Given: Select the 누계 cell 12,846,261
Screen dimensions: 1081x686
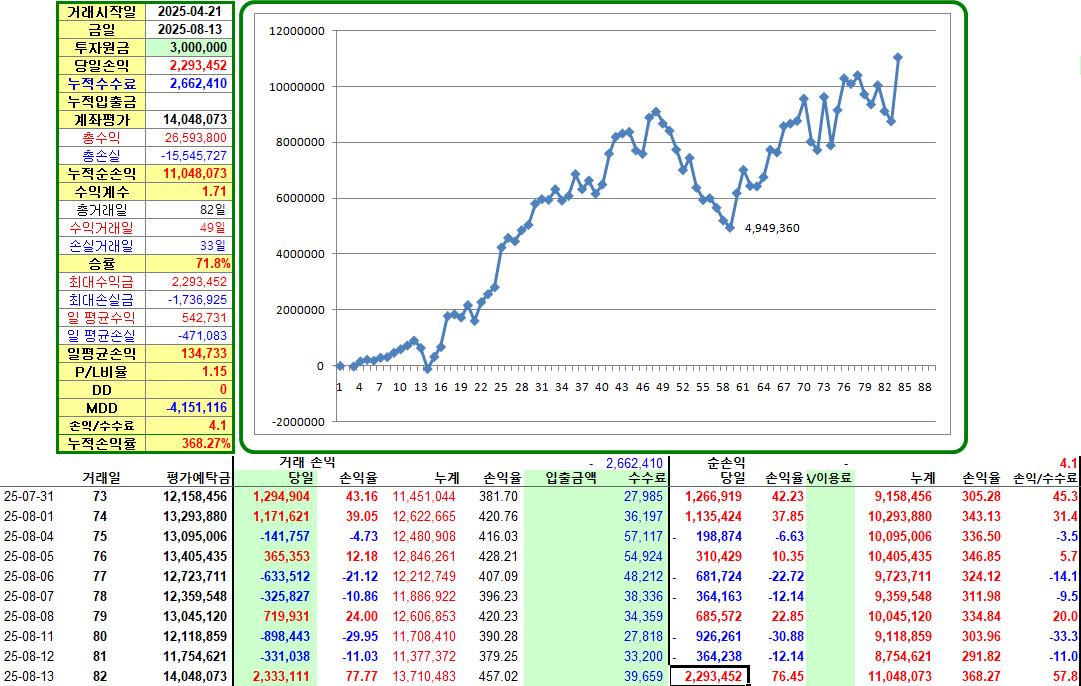Looking at the screenshot, I should (424, 556).
